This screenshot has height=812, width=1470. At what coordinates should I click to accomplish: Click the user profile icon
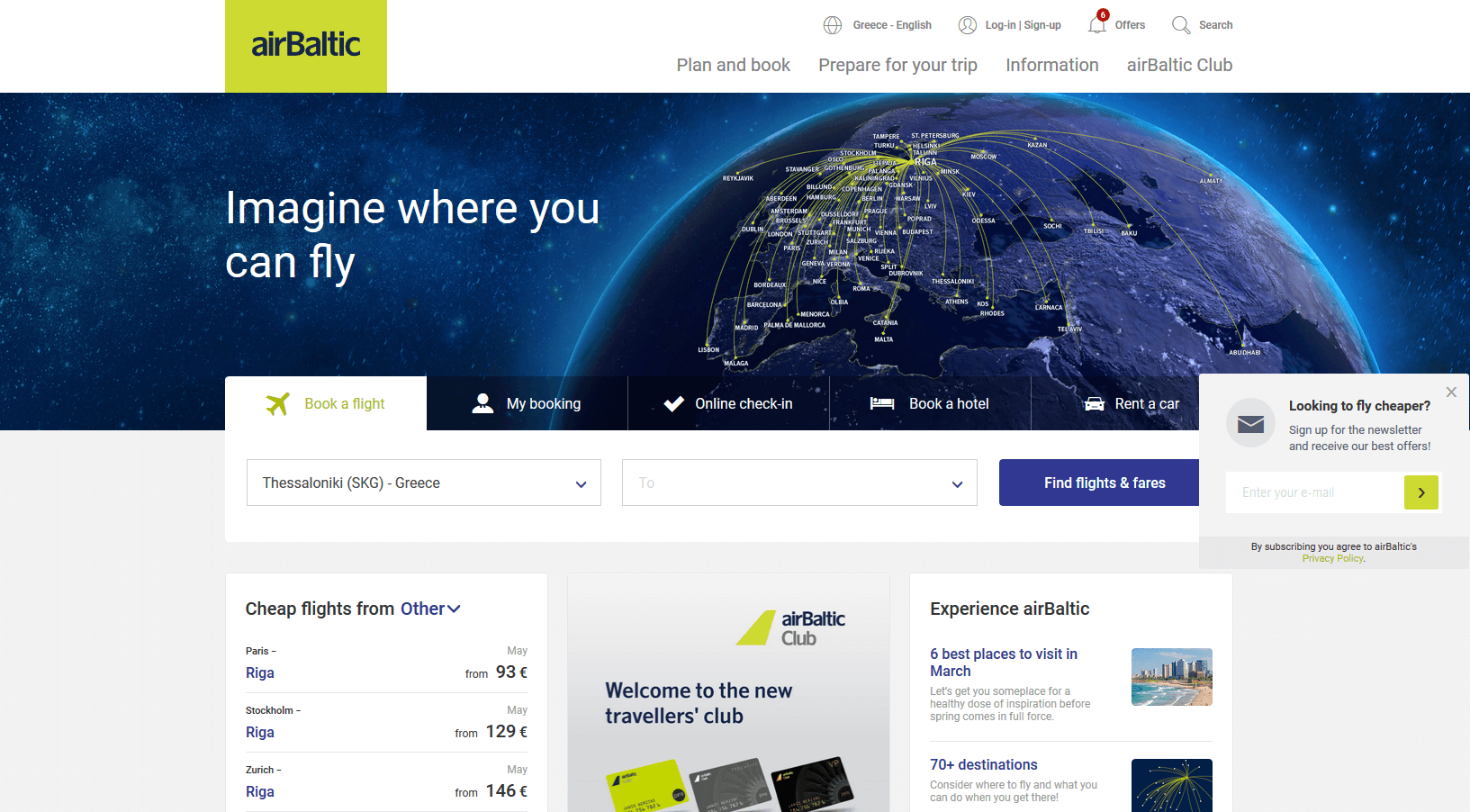(x=968, y=25)
